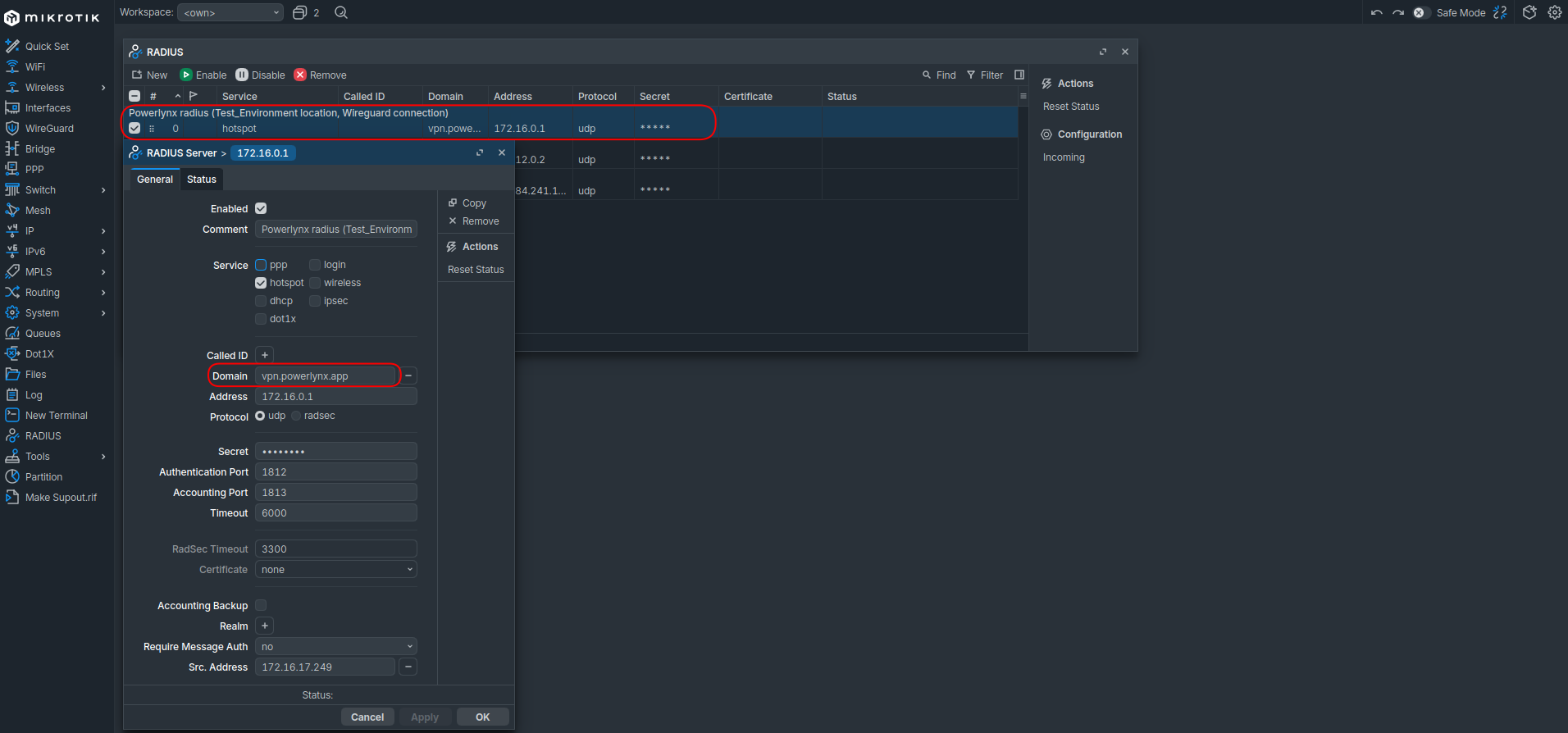Open the Require Message Auth dropdown
1568x733 pixels.
(335, 647)
